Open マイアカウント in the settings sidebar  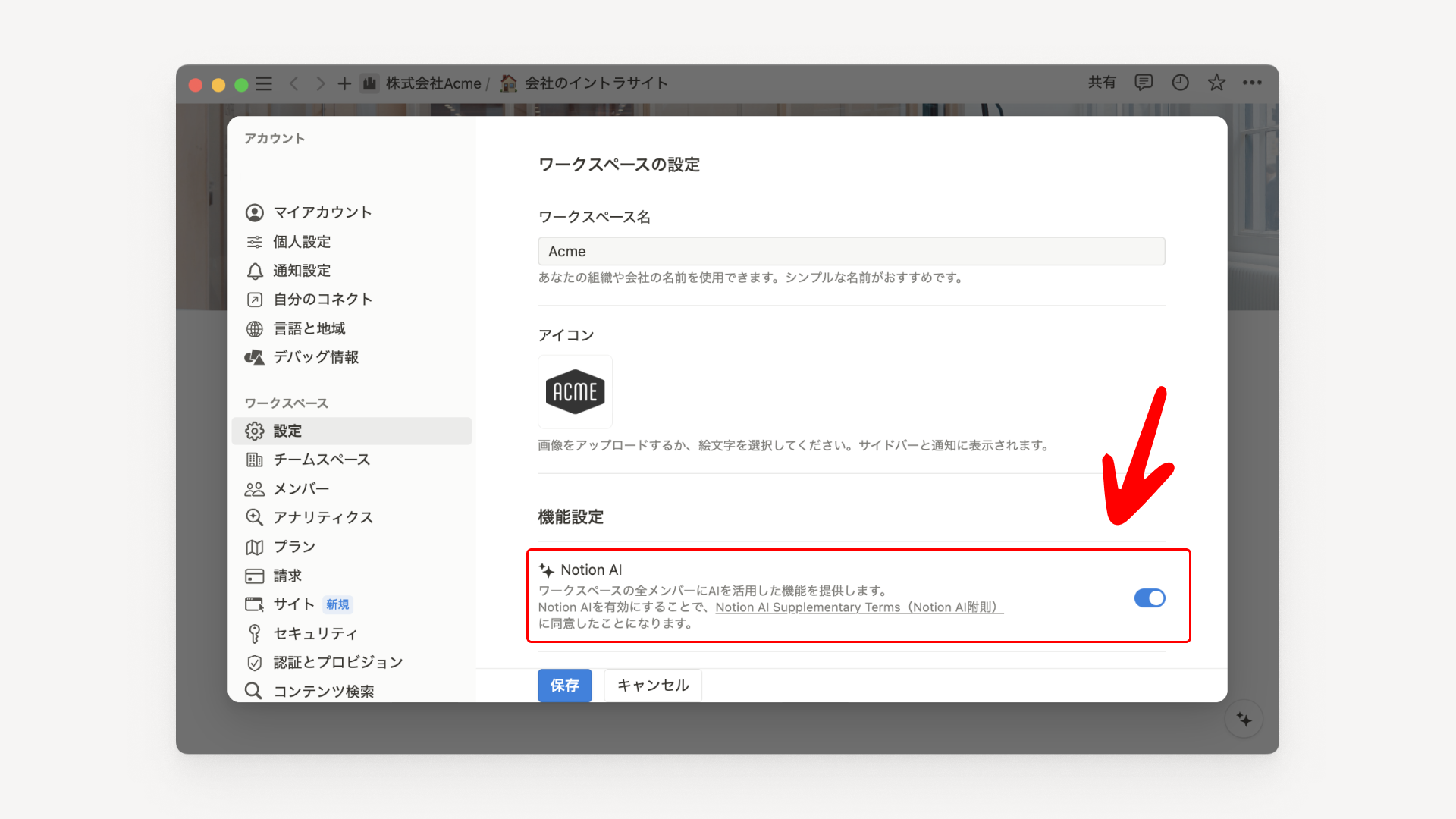click(322, 212)
